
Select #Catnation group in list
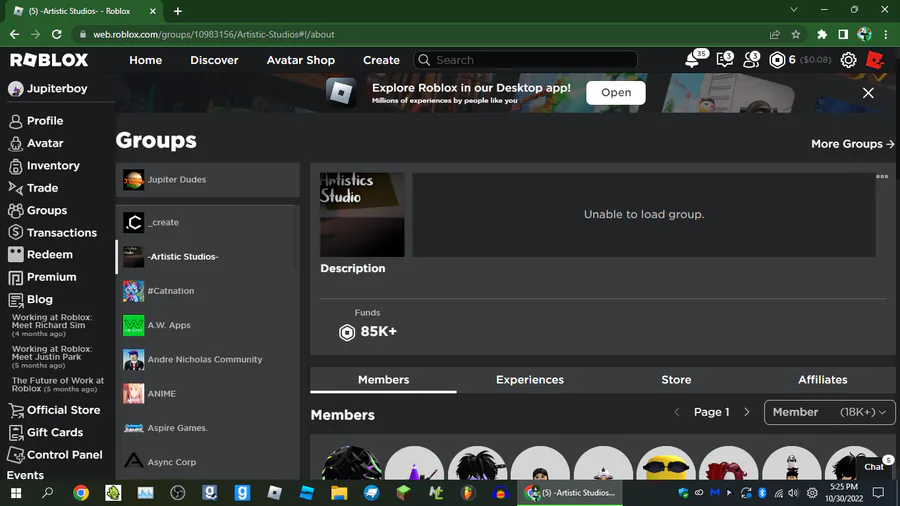click(205, 291)
